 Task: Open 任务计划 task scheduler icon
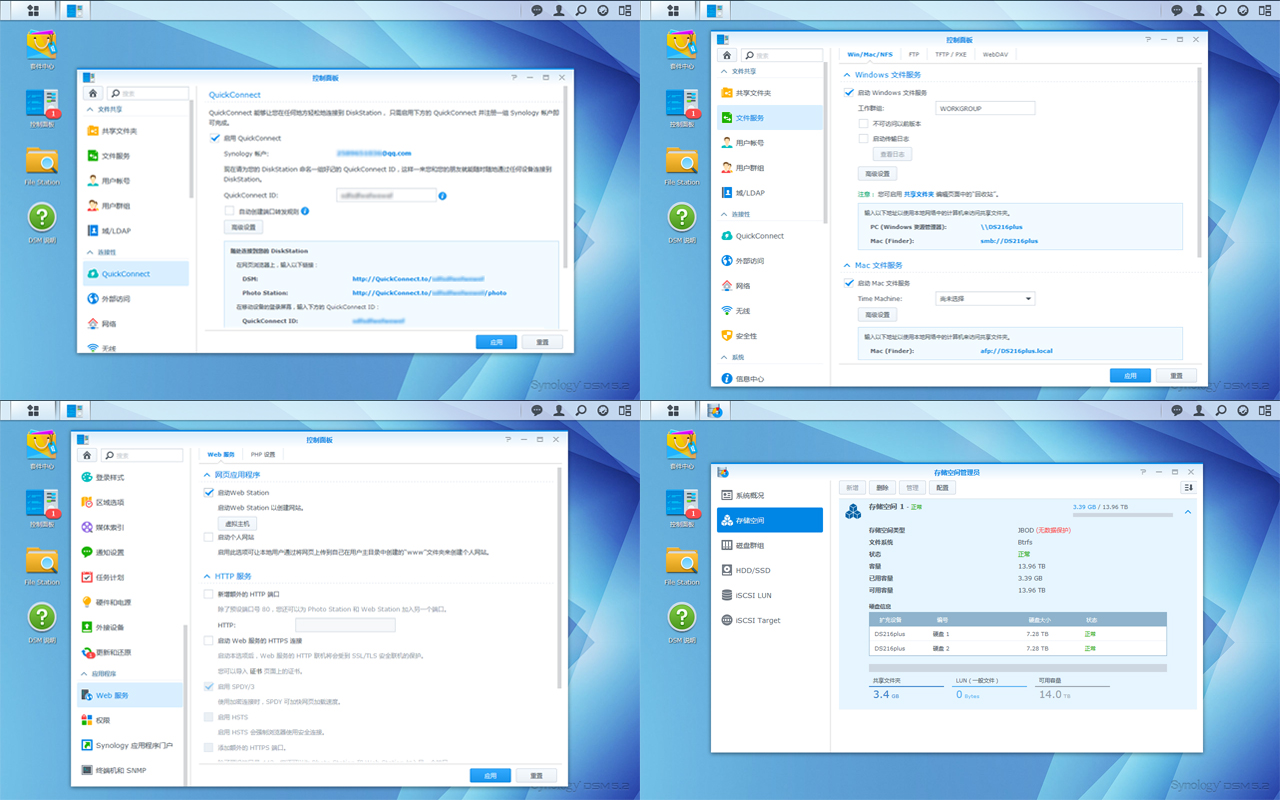point(87,577)
